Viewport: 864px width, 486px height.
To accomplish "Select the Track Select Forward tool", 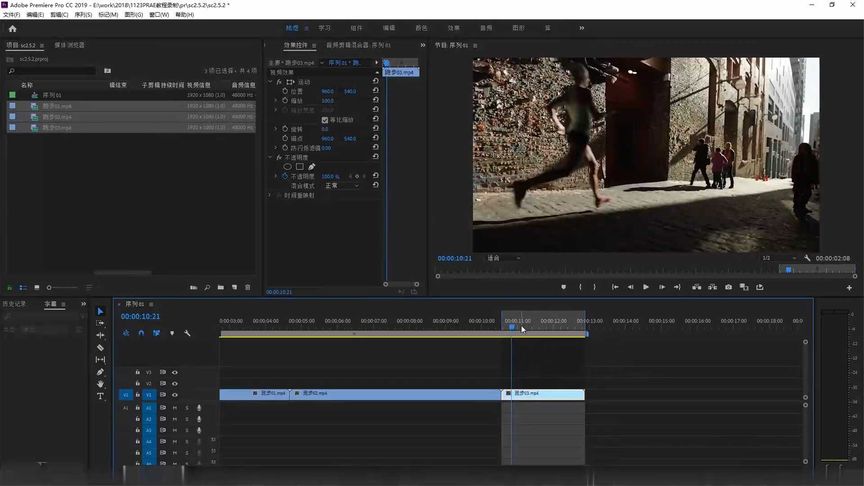I will [x=100, y=323].
